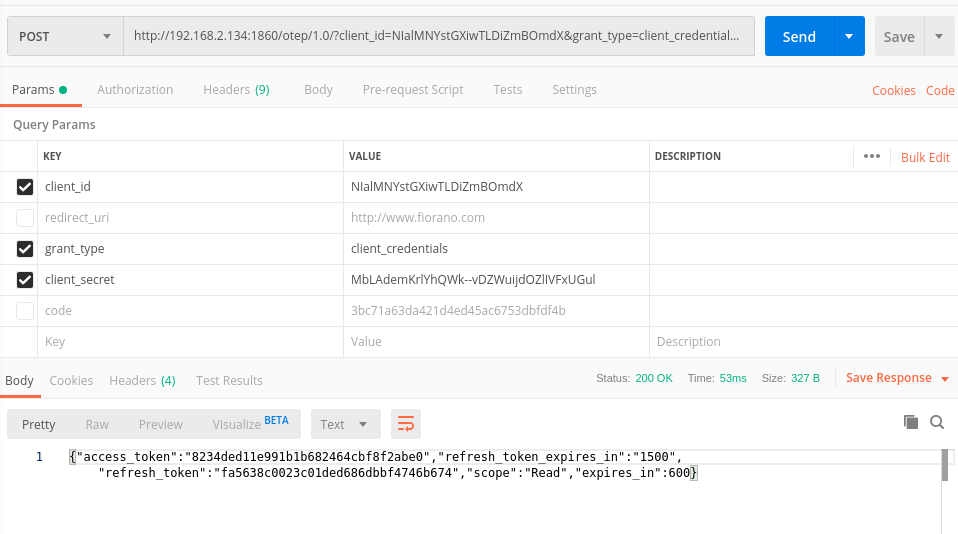Click the response body vertical scrollbar

click(945, 466)
